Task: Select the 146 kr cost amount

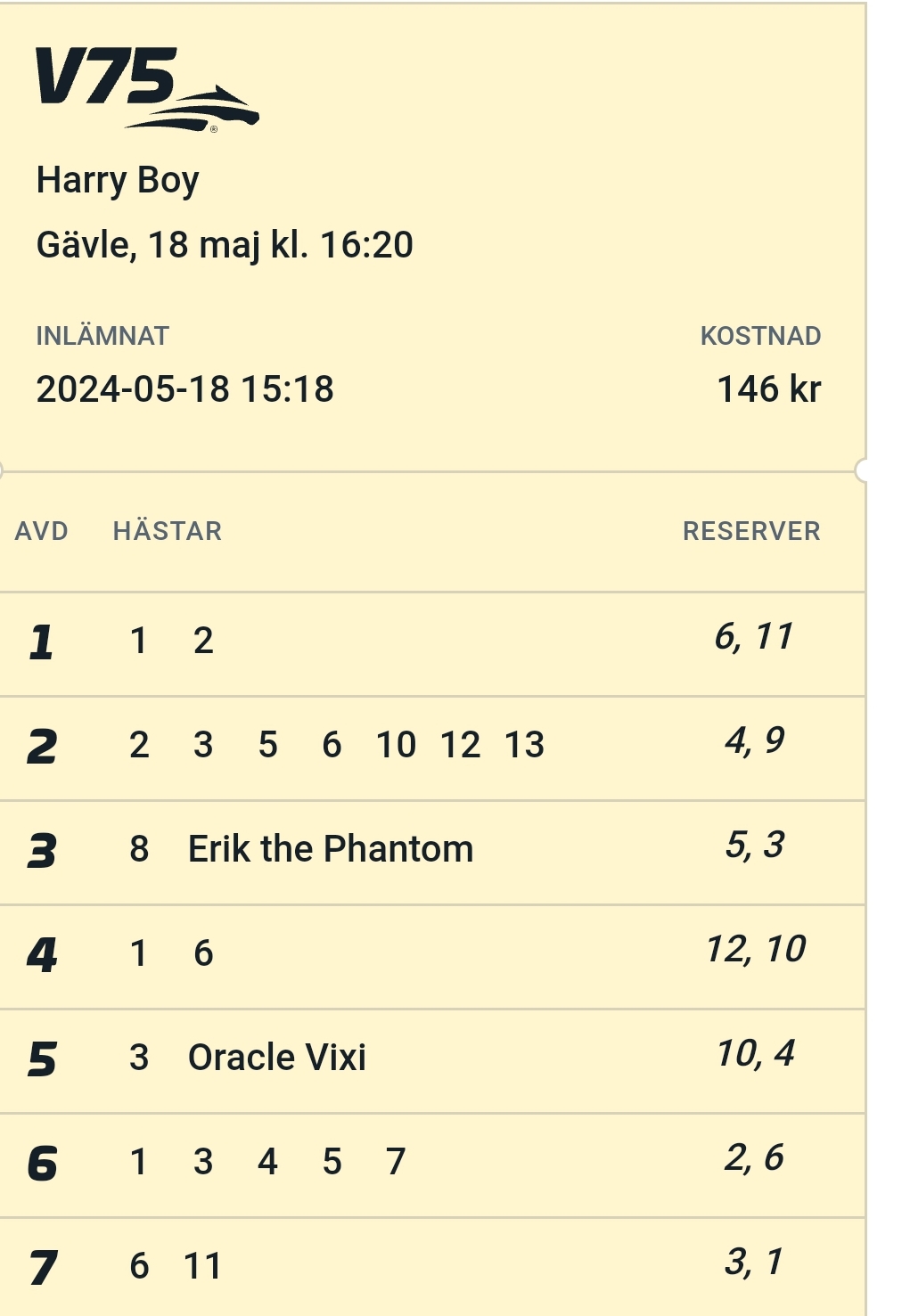Action: (x=768, y=389)
